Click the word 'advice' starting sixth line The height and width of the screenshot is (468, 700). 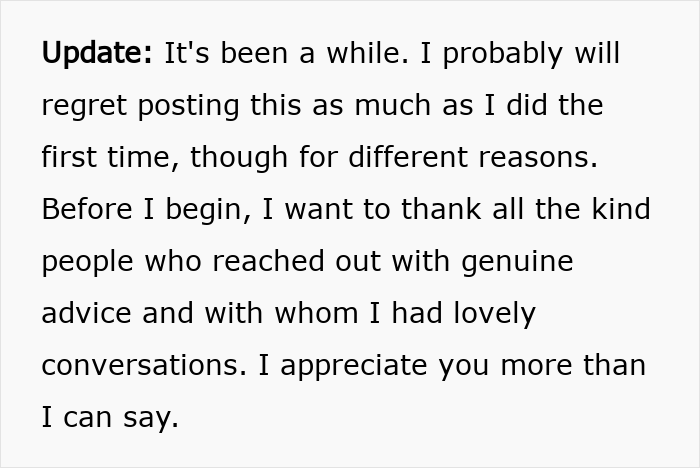pos(84,314)
